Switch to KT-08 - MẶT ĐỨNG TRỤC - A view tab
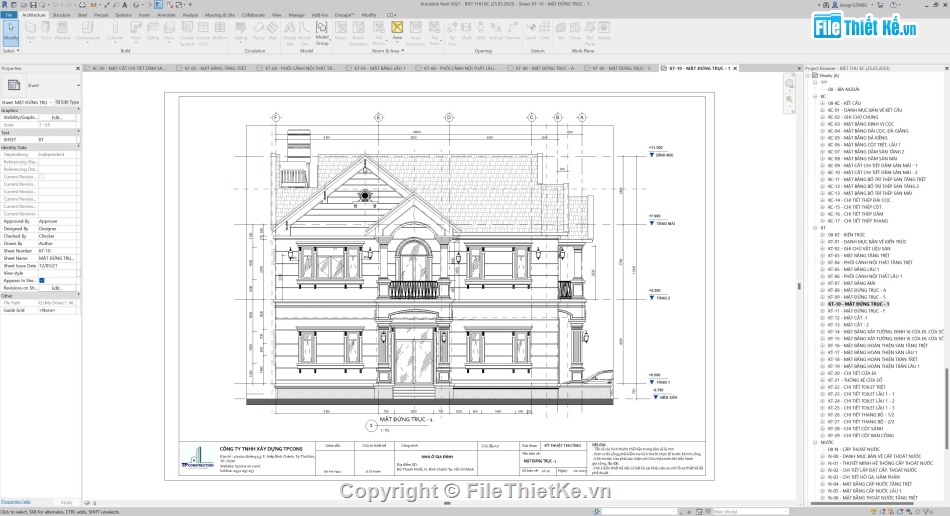The height and width of the screenshot is (516, 950). pyautogui.click(x=544, y=68)
